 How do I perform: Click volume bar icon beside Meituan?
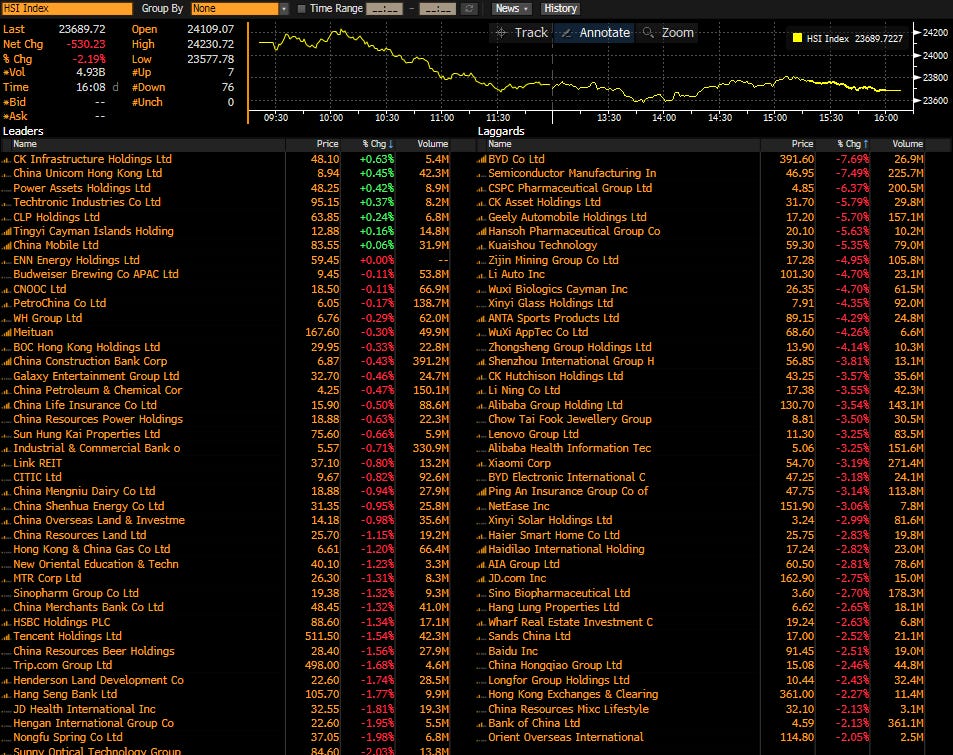(x=6, y=333)
